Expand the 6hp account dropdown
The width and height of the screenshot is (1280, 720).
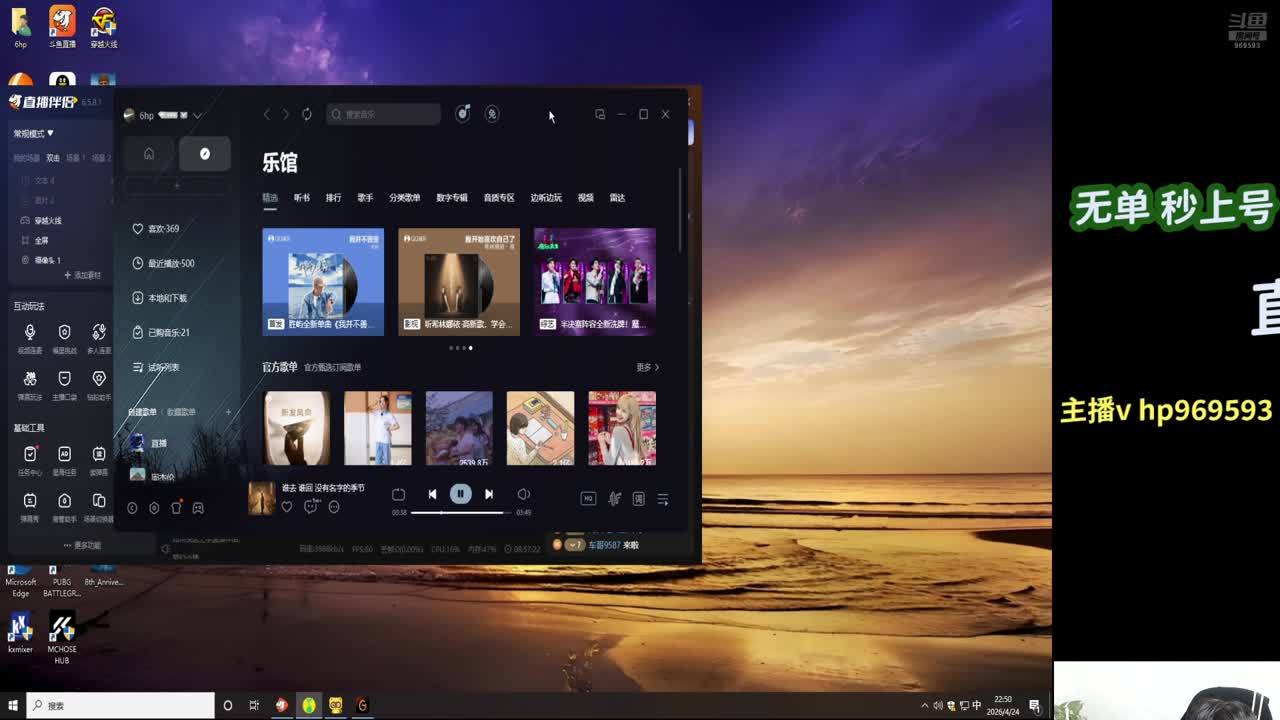197,116
